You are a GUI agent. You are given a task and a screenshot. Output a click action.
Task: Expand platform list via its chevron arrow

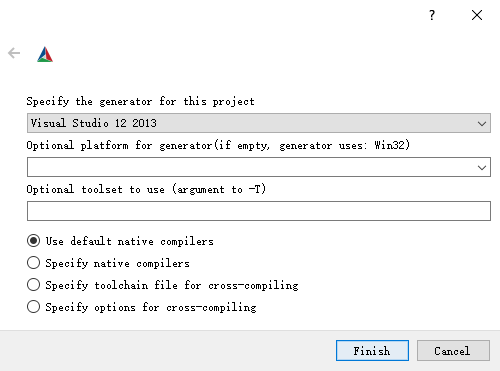pos(482,168)
